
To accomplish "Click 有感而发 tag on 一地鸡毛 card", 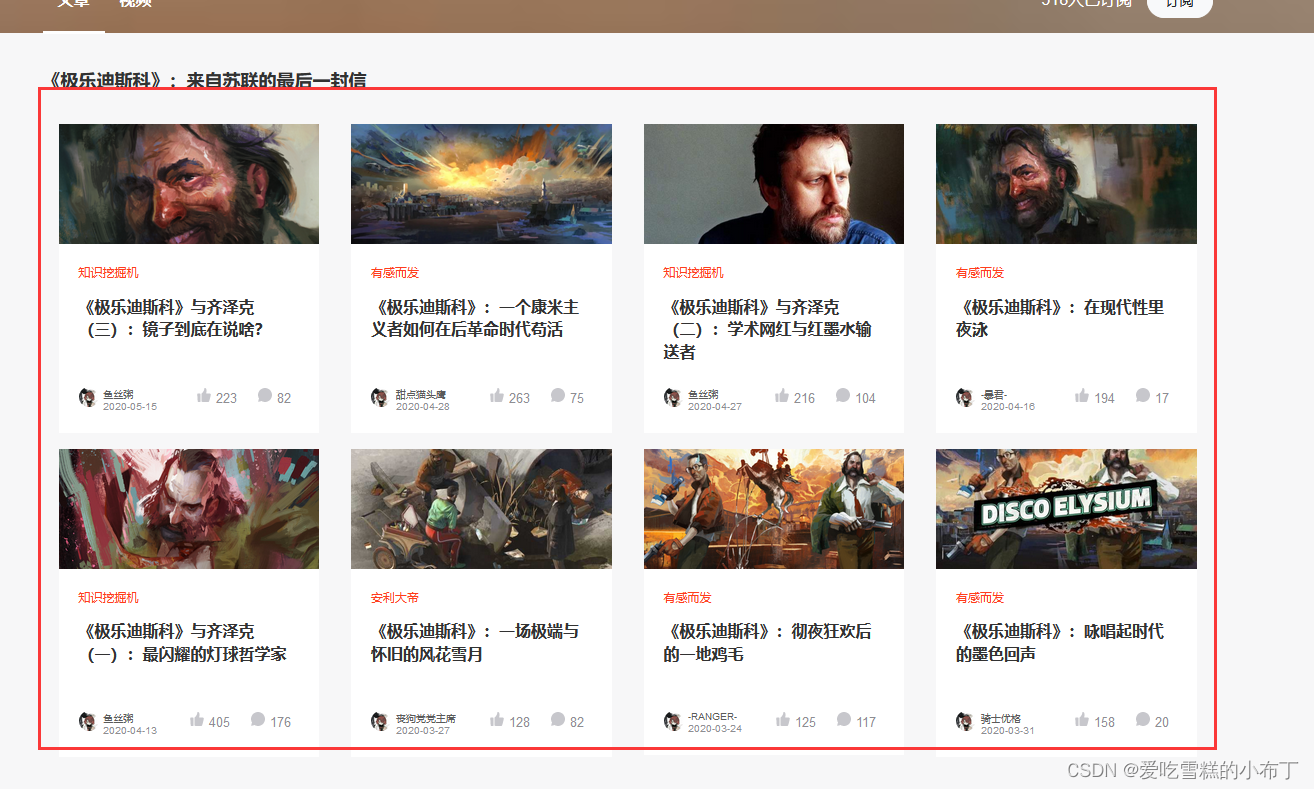I will [687, 597].
